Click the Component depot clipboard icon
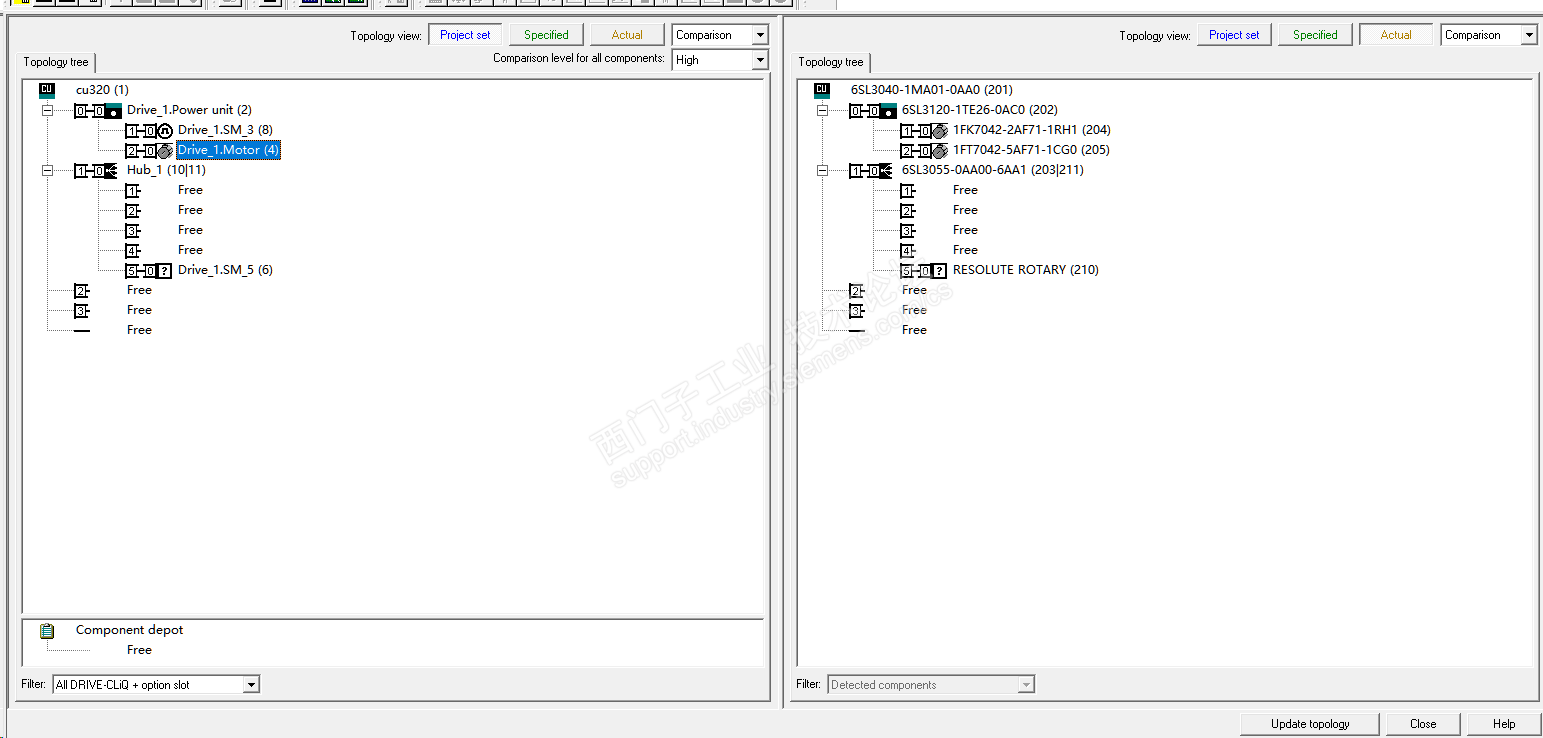This screenshot has width=1543, height=738. pos(47,631)
